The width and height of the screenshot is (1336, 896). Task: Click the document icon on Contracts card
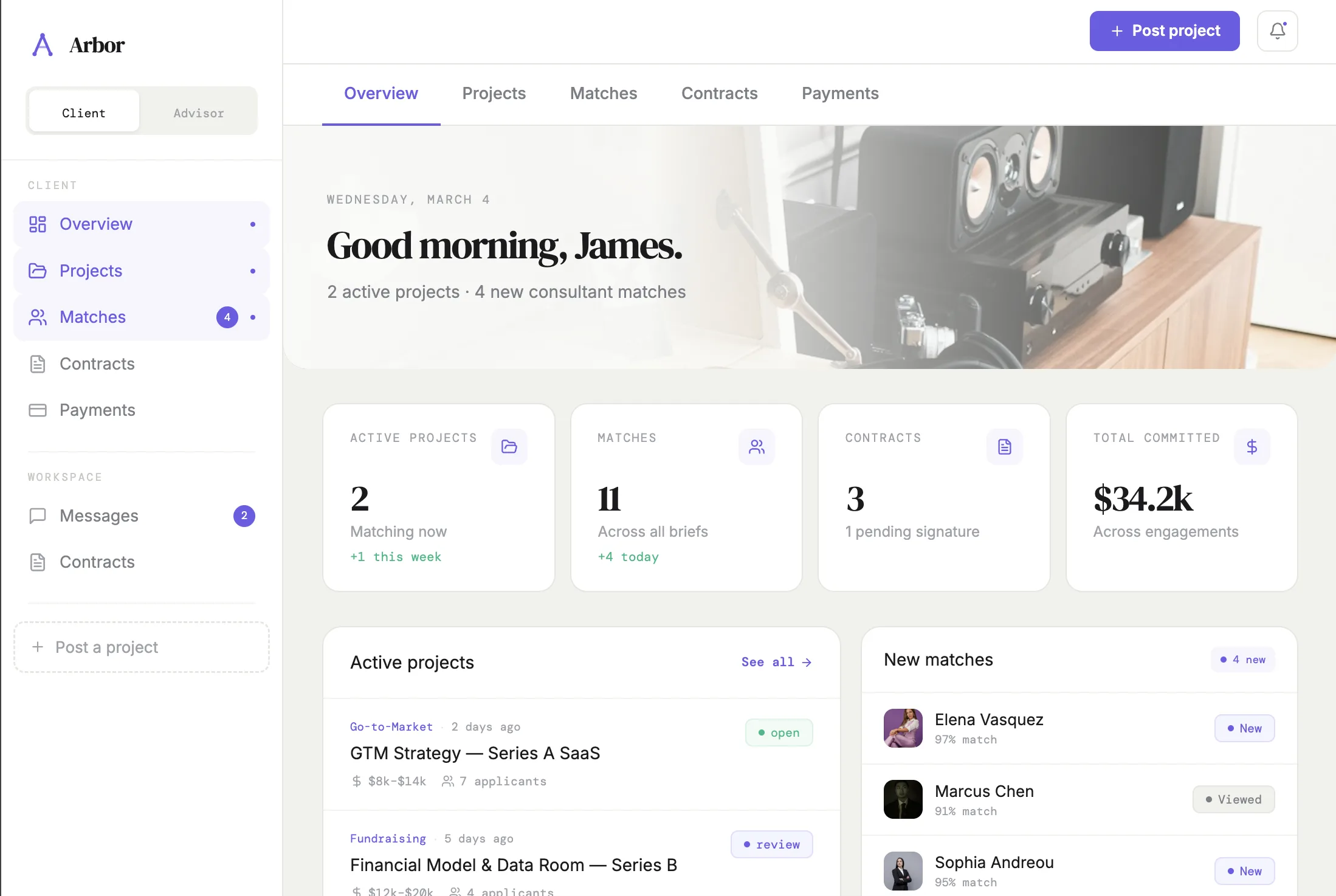coord(1004,447)
